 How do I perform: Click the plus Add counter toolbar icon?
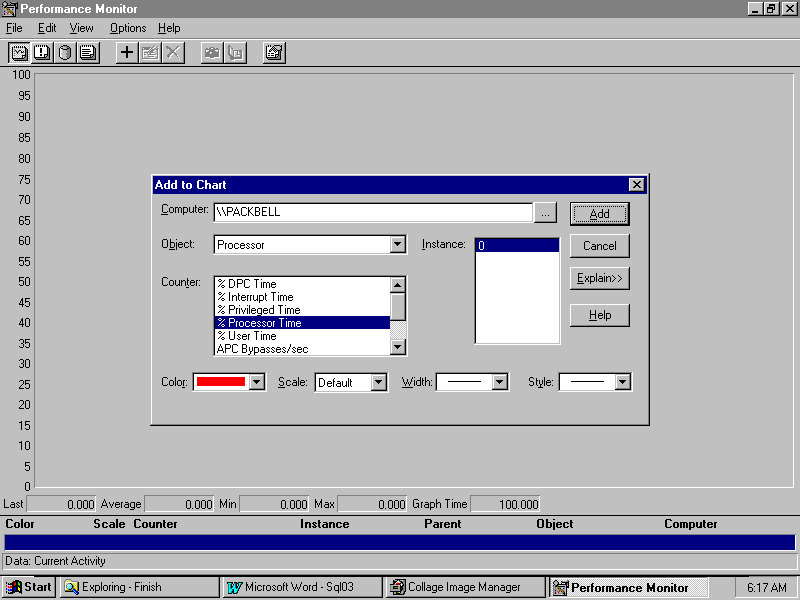(127, 52)
